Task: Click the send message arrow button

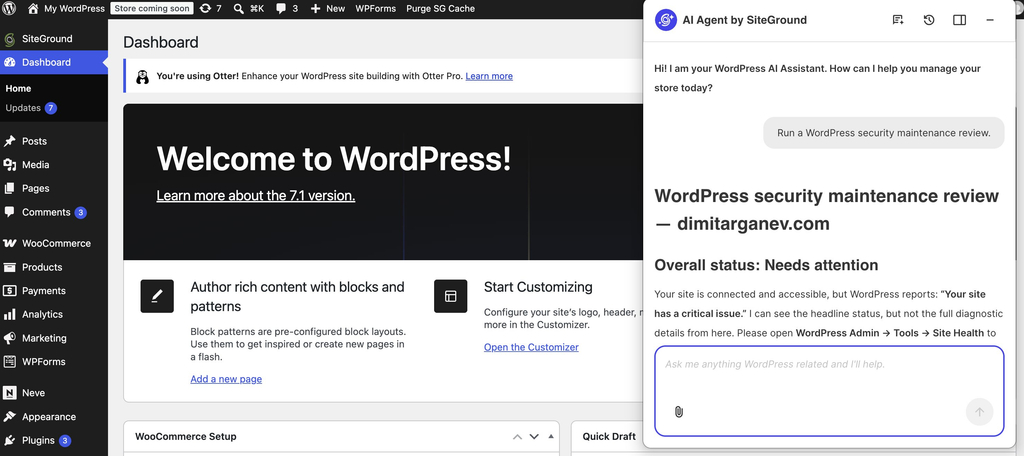Action: tap(979, 412)
